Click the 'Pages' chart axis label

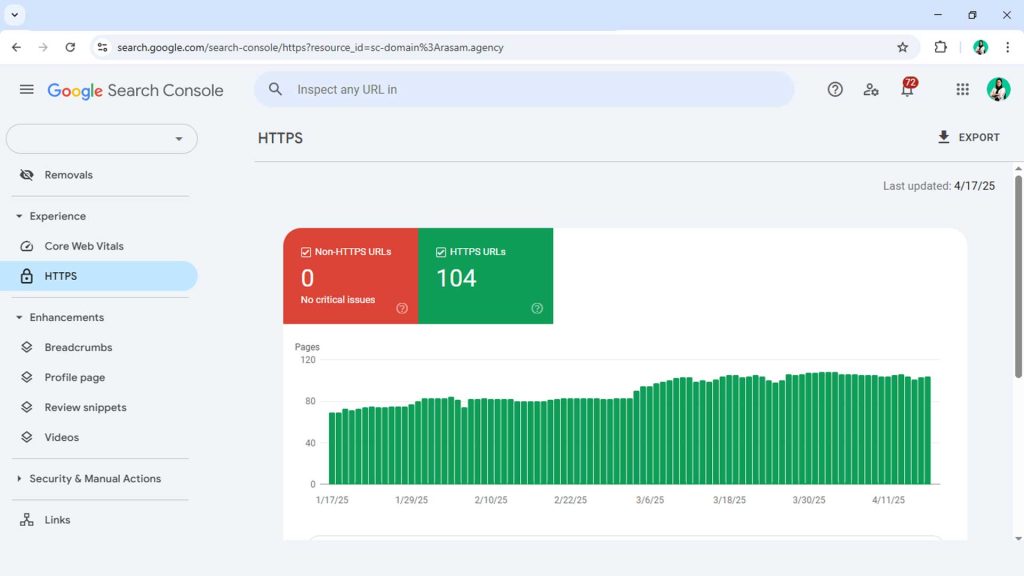307,347
